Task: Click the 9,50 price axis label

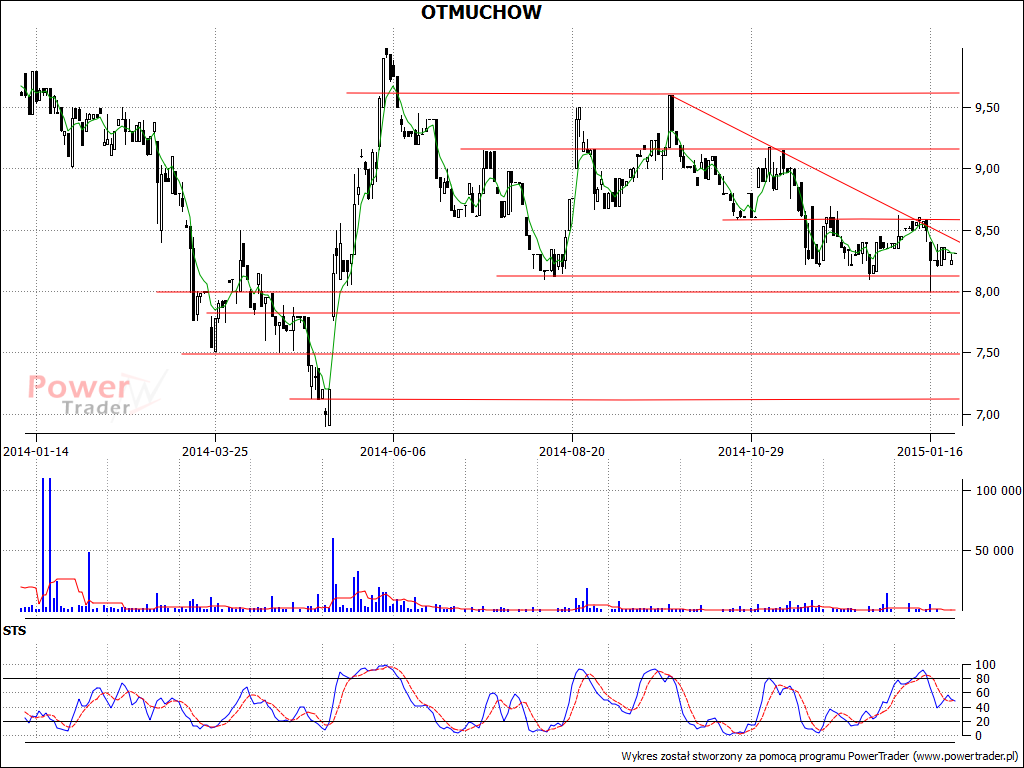Action: pyautogui.click(x=987, y=108)
